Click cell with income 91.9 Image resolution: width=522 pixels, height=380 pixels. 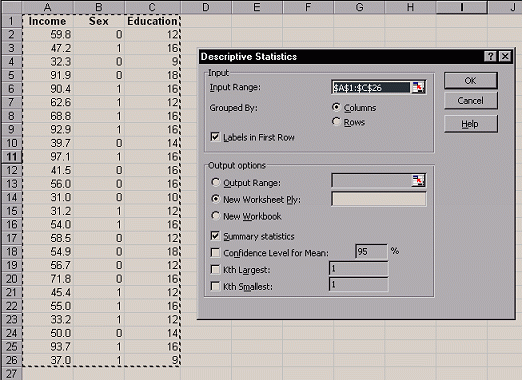tap(48, 75)
